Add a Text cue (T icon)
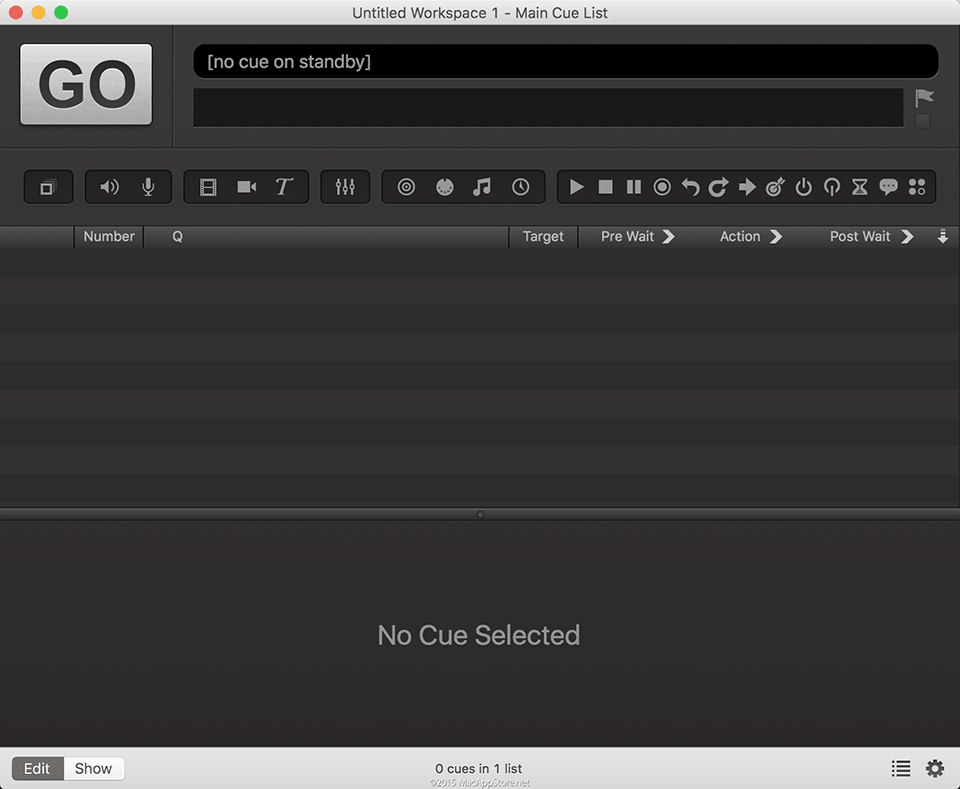The height and width of the screenshot is (789, 960). (x=284, y=187)
